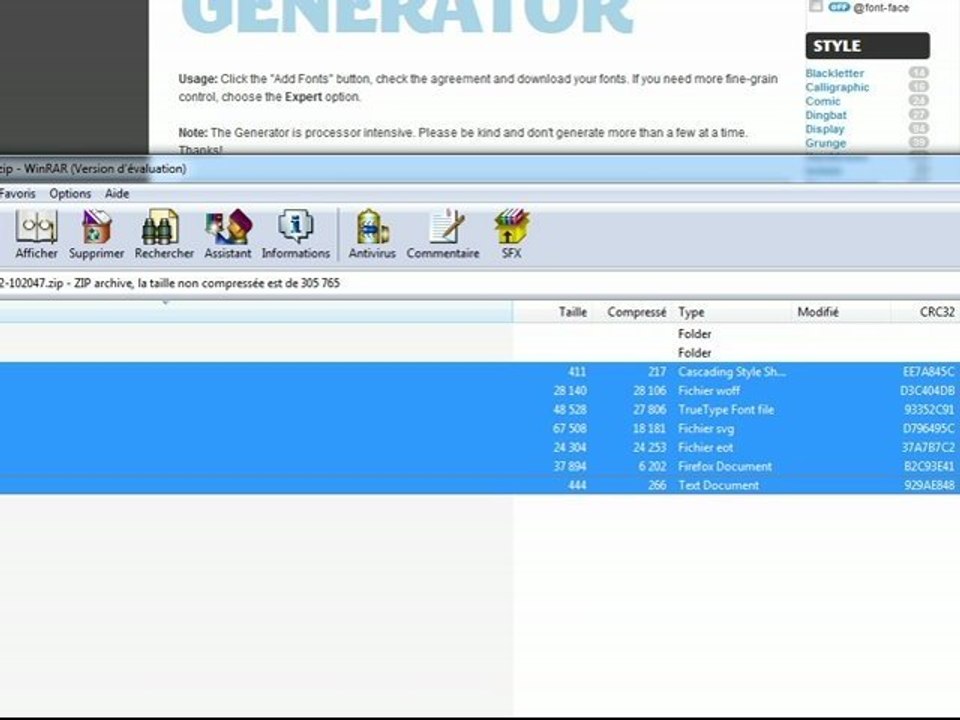The width and height of the screenshot is (960, 720).
Task: Click the Supprimer delete icon
Action: 96,234
